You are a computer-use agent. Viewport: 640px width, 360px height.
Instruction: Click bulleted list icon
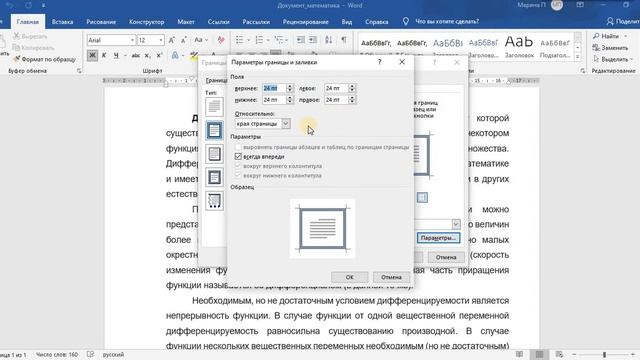pos(240,40)
